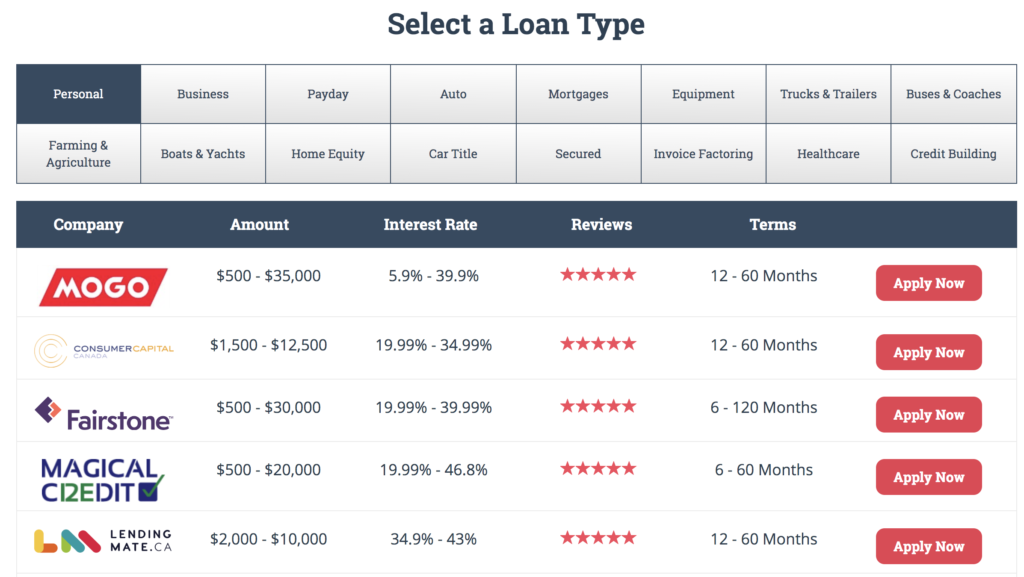
Task: Switch to the Secured loans tab
Action: tap(579, 154)
